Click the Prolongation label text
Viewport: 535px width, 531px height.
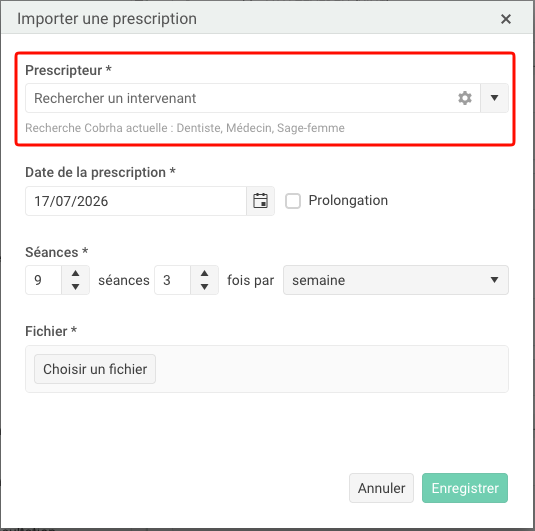(x=348, y=200)
